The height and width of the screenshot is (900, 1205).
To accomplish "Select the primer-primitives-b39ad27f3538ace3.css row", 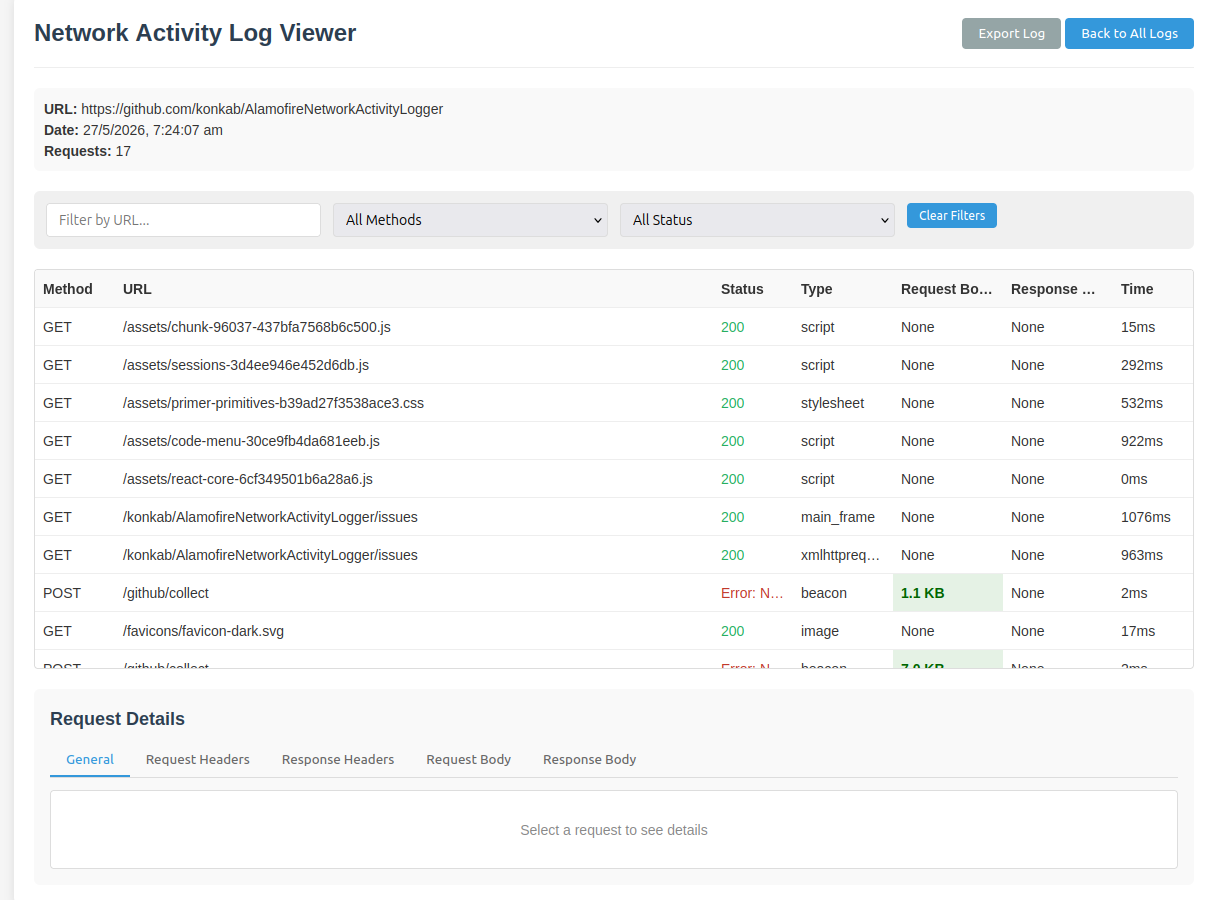I will pyautogui.click(x=614, y=403).
